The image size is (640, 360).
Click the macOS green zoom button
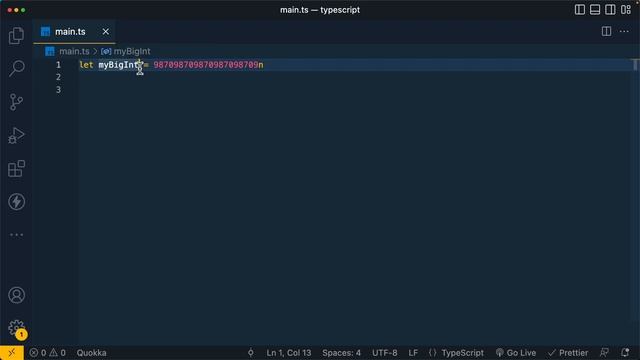[x=23, y=10]
